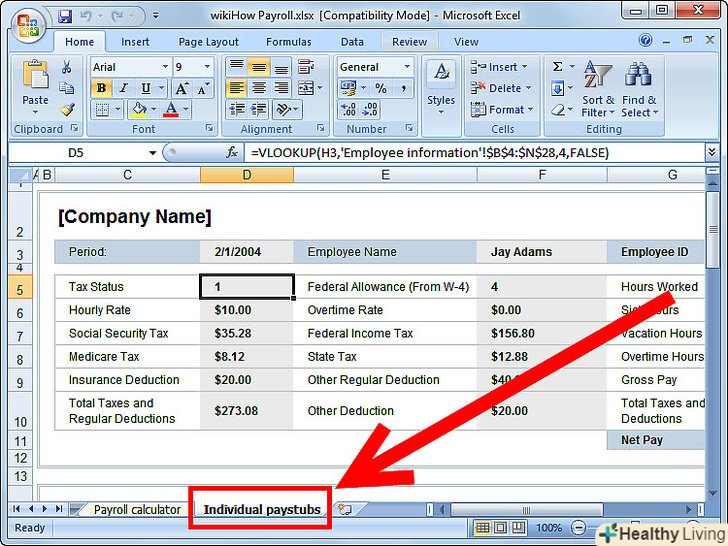Screen dimensions: 728x546
Task: Open the Formulas ribbon tab
Action: (x=289, y=42)
